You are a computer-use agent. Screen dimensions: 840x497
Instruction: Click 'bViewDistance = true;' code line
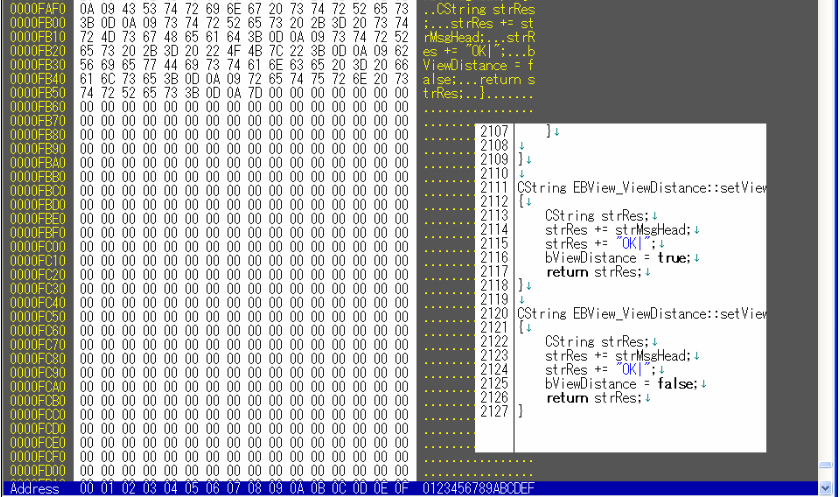(x=618, y=258)
